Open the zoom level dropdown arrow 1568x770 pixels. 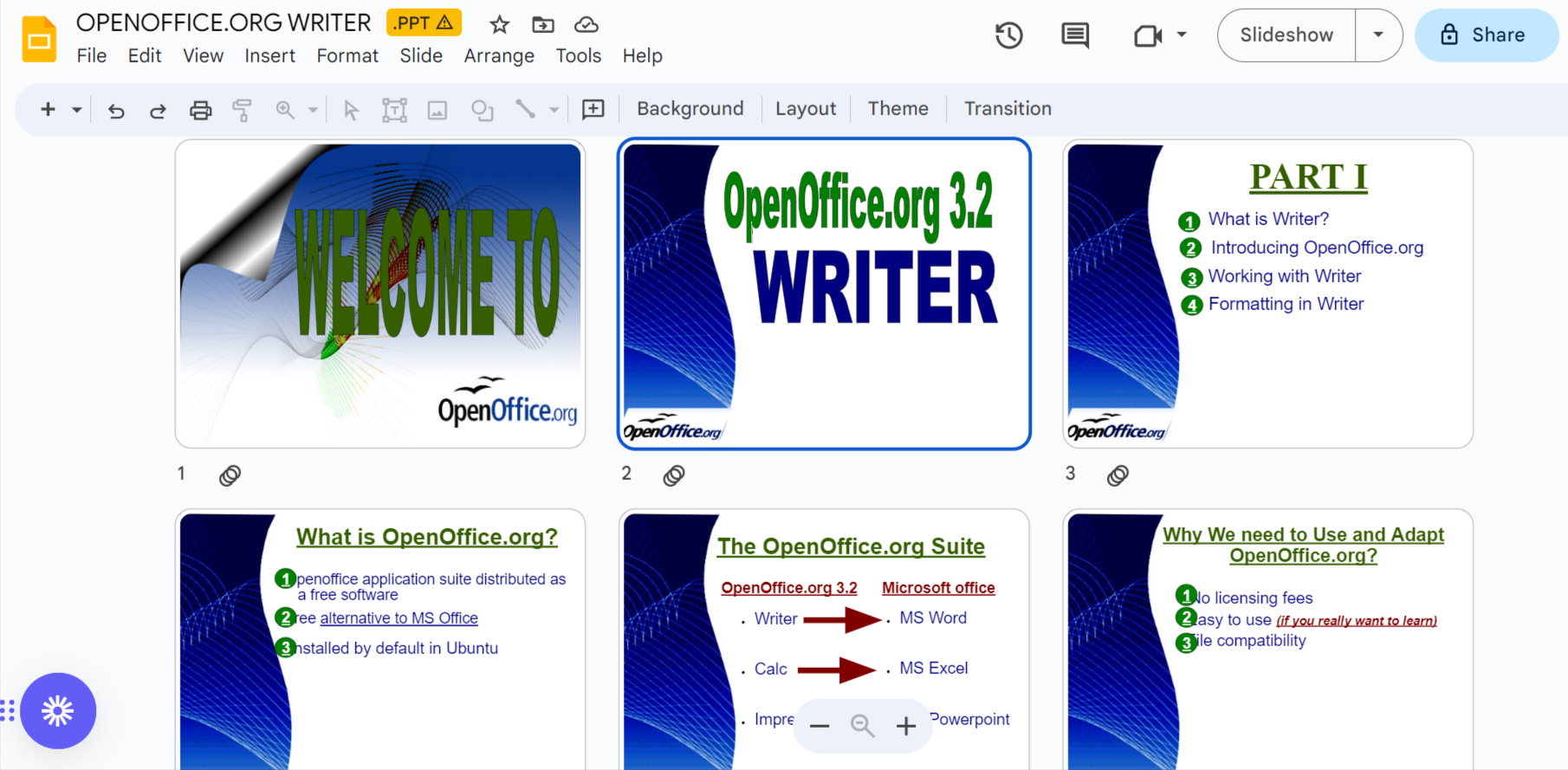(x=313, y=110)
